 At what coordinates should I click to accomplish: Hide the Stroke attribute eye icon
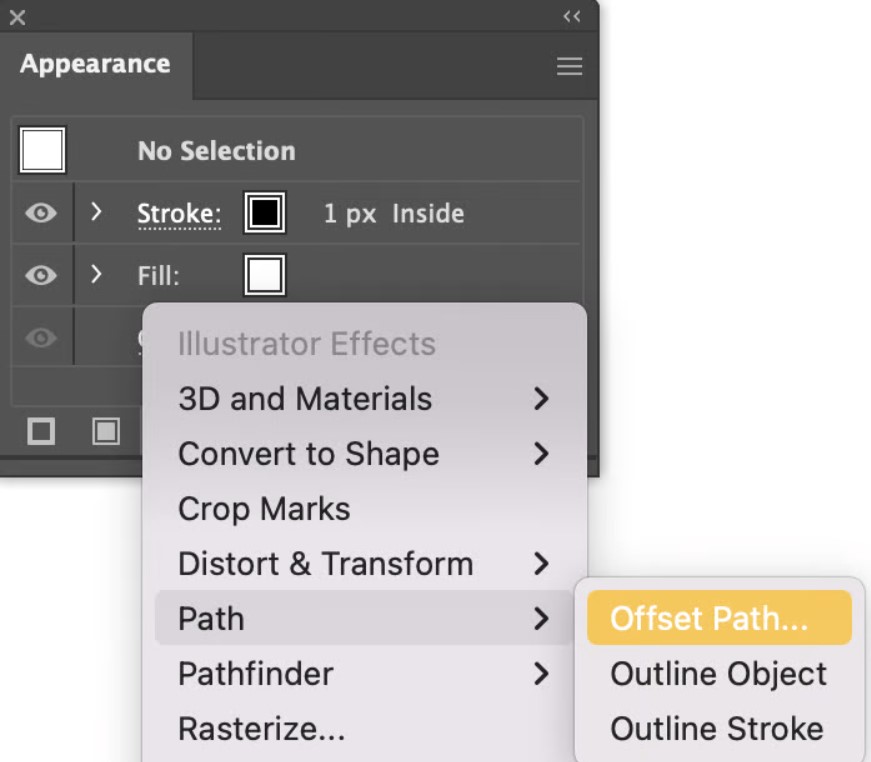click(41, 213)
